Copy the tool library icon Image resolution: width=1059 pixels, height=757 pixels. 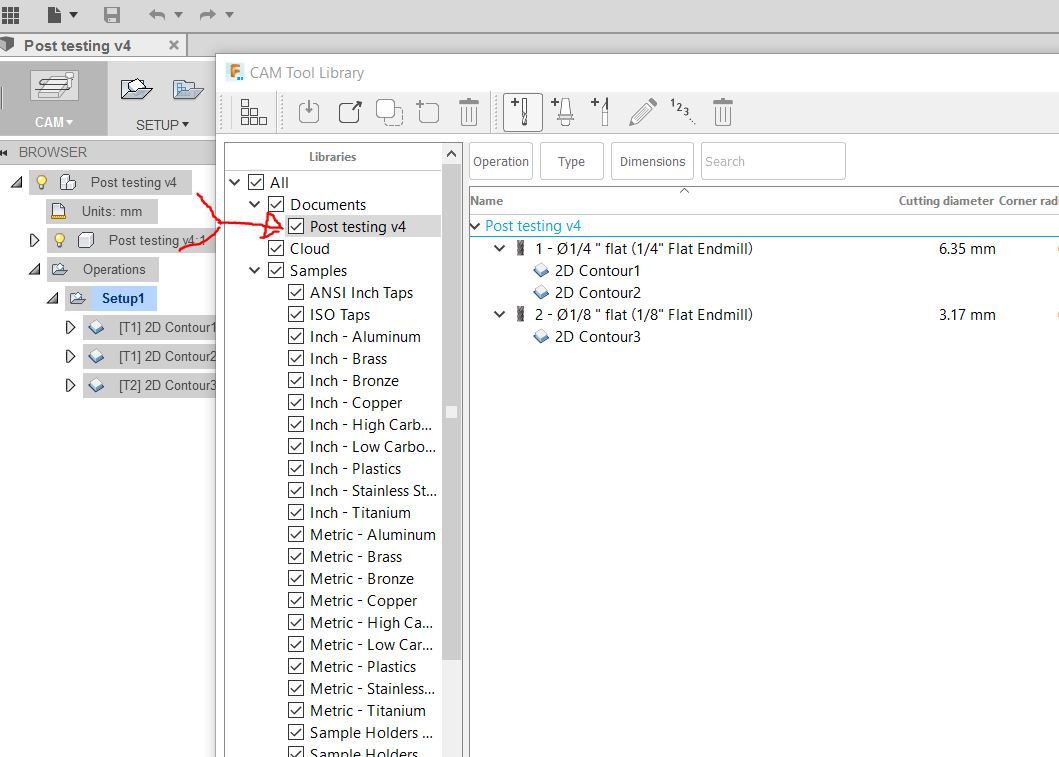coord(389,112)
